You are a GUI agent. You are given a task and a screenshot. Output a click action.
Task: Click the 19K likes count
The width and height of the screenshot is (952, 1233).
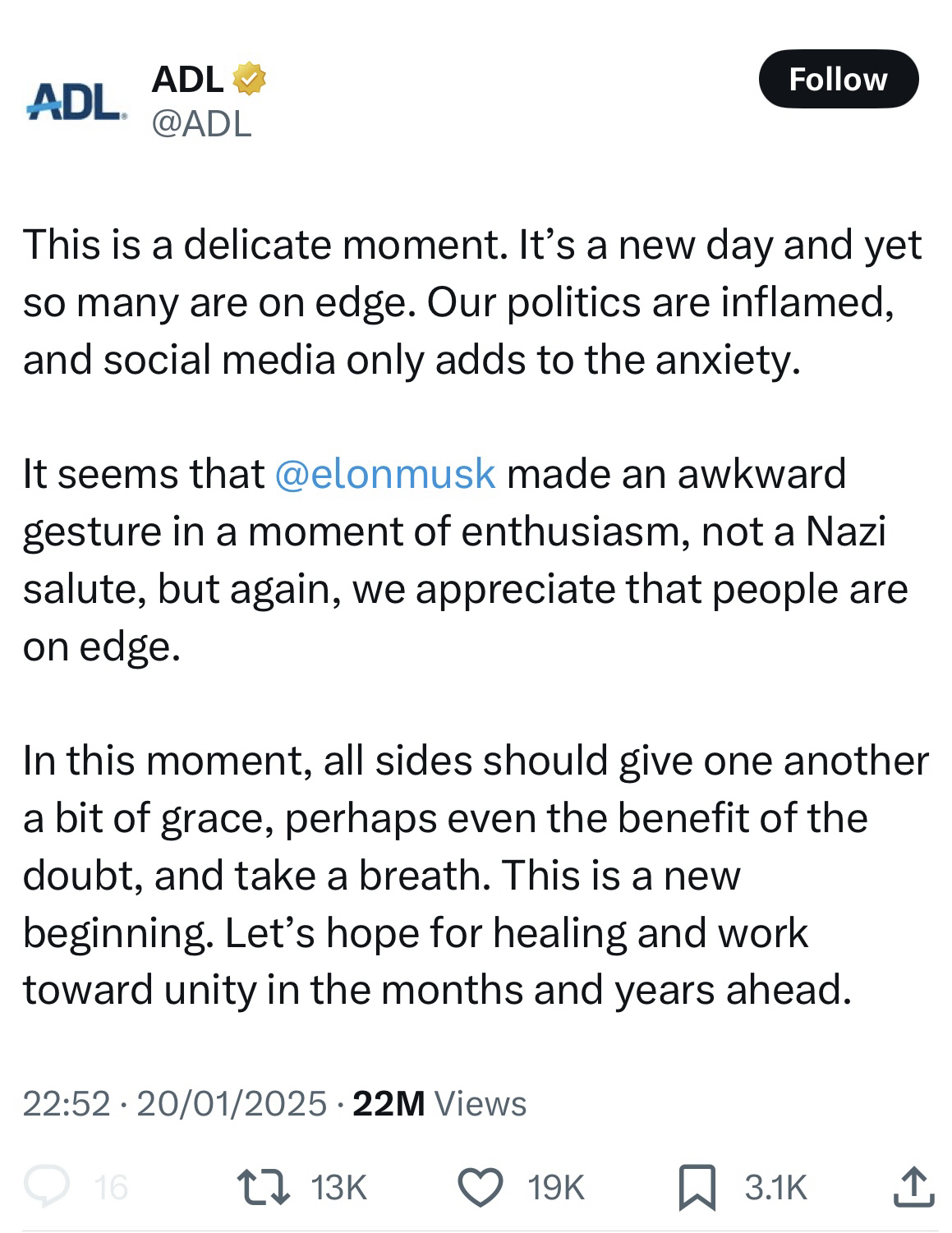click(x=556, y=1187)
